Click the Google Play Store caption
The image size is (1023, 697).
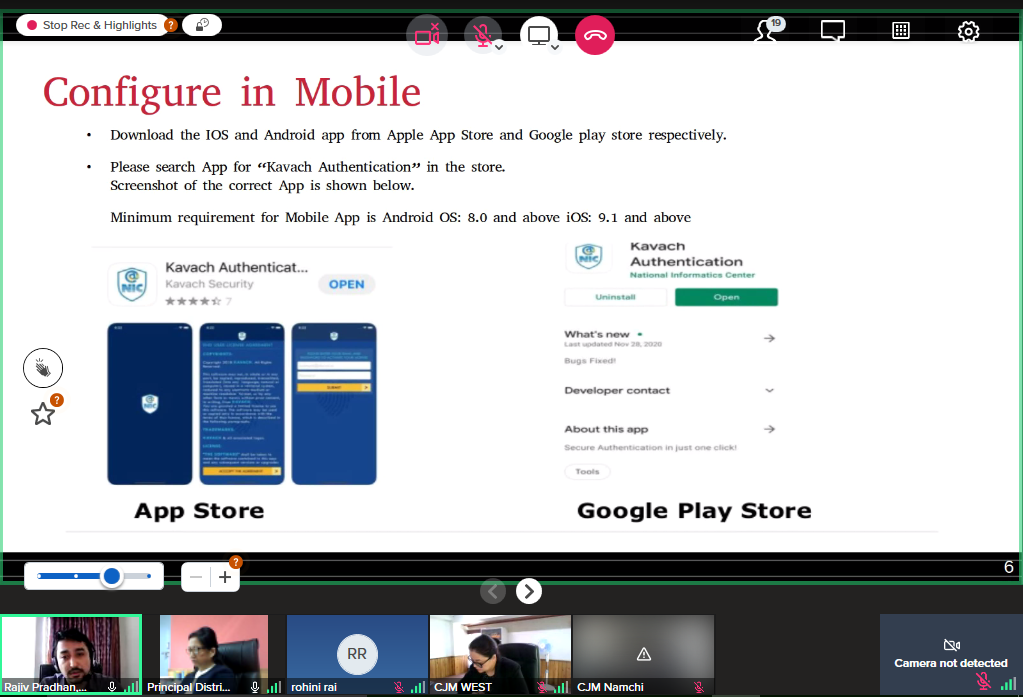point(694,510)
